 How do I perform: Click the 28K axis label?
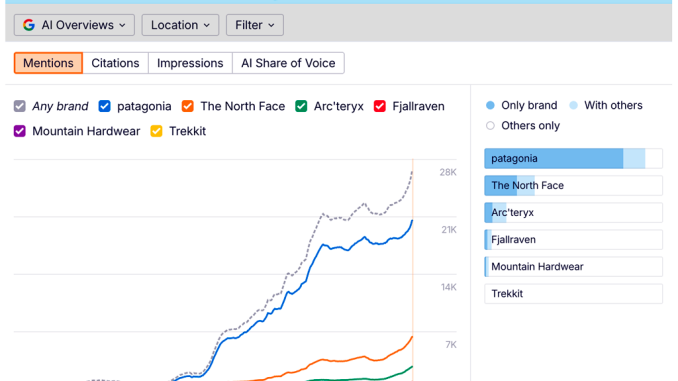click(x=448, y=173)
